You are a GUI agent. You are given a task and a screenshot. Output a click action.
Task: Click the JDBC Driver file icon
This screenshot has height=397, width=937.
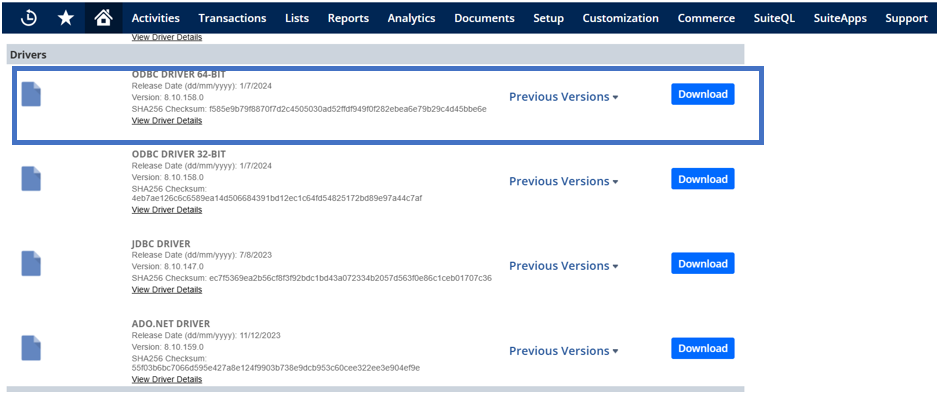pos(31,264)
